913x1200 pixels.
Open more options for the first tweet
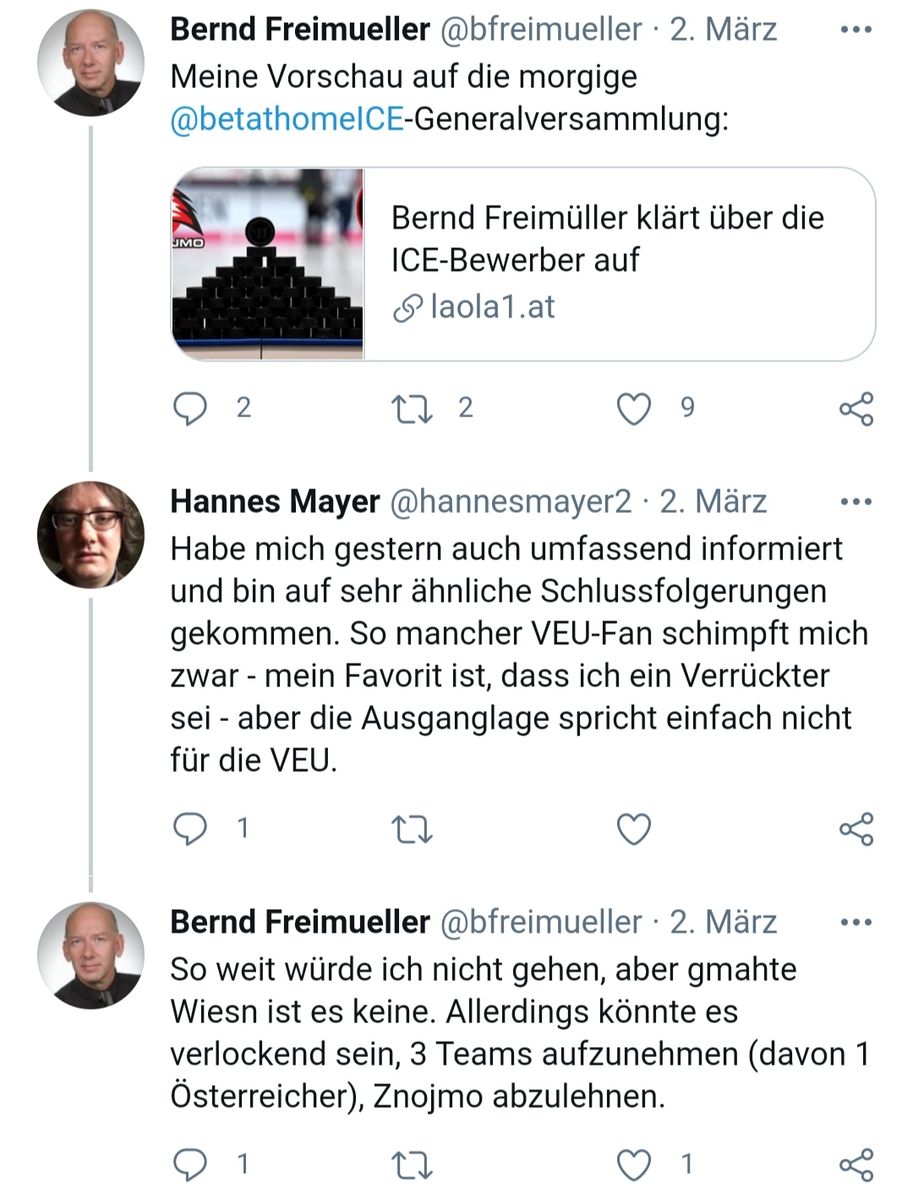click(856, 30)
